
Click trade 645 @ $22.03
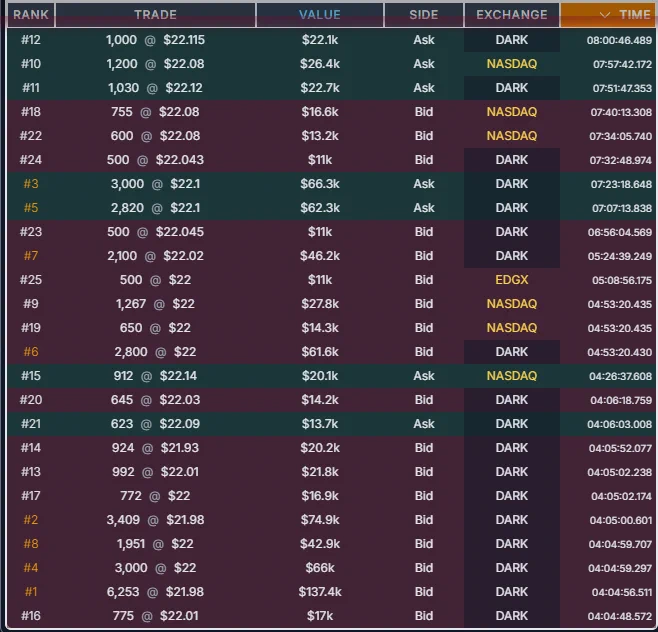point(155,400)
